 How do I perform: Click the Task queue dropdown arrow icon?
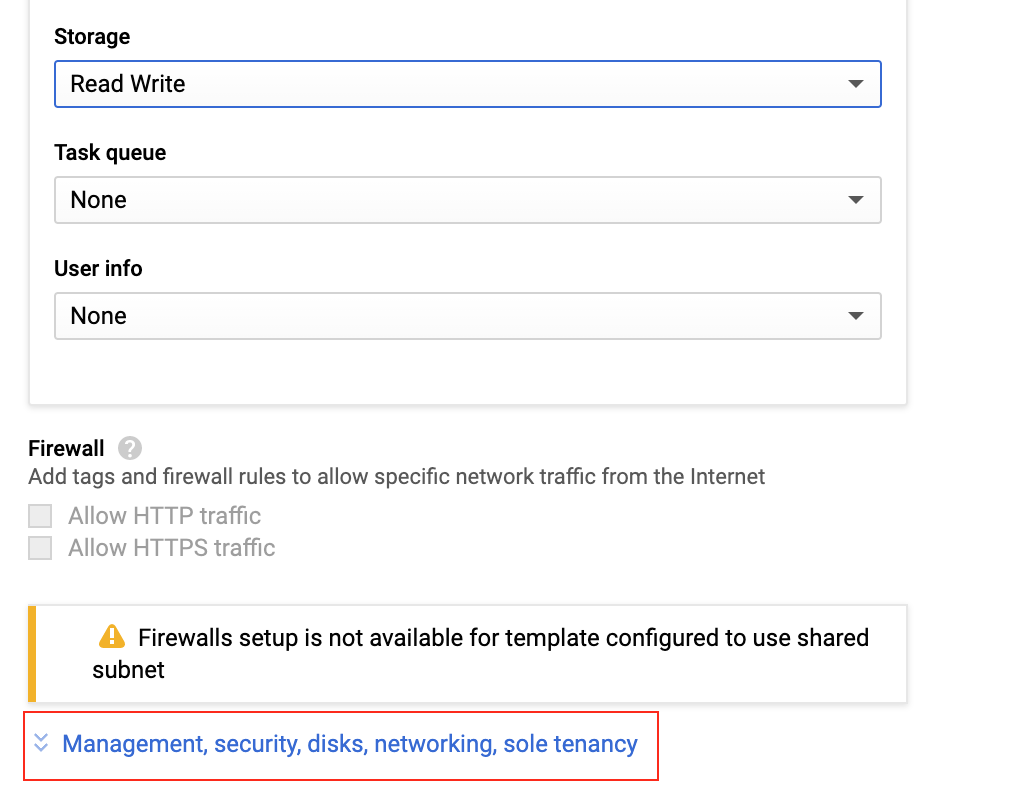point(856,200)
